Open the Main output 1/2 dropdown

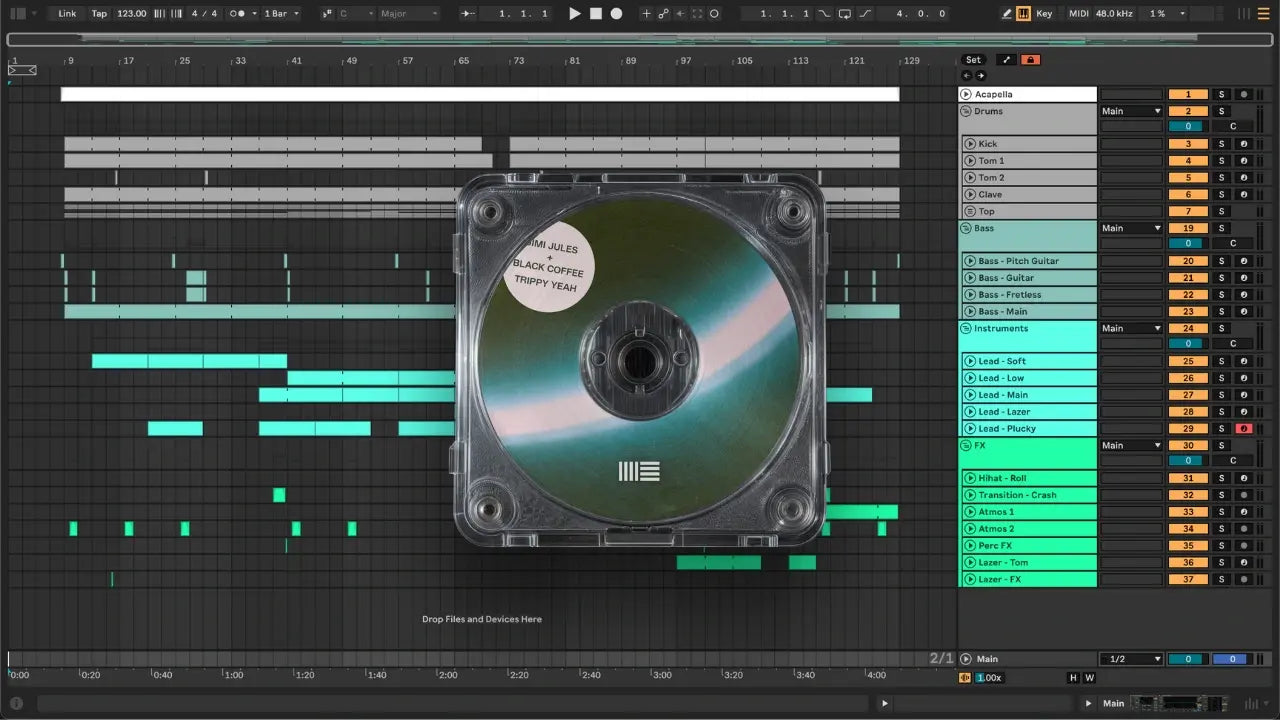point(1131,659)
